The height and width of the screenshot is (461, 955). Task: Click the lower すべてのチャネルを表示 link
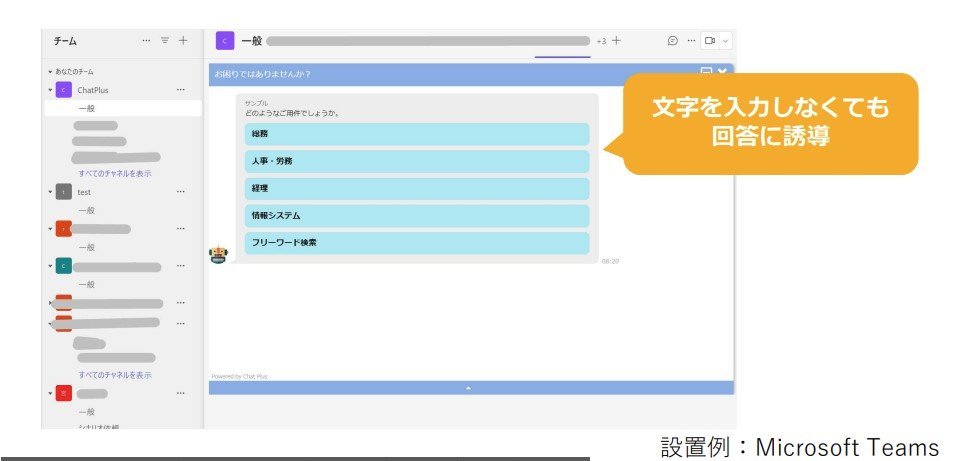pyautogui.click(x=115, y=375)
